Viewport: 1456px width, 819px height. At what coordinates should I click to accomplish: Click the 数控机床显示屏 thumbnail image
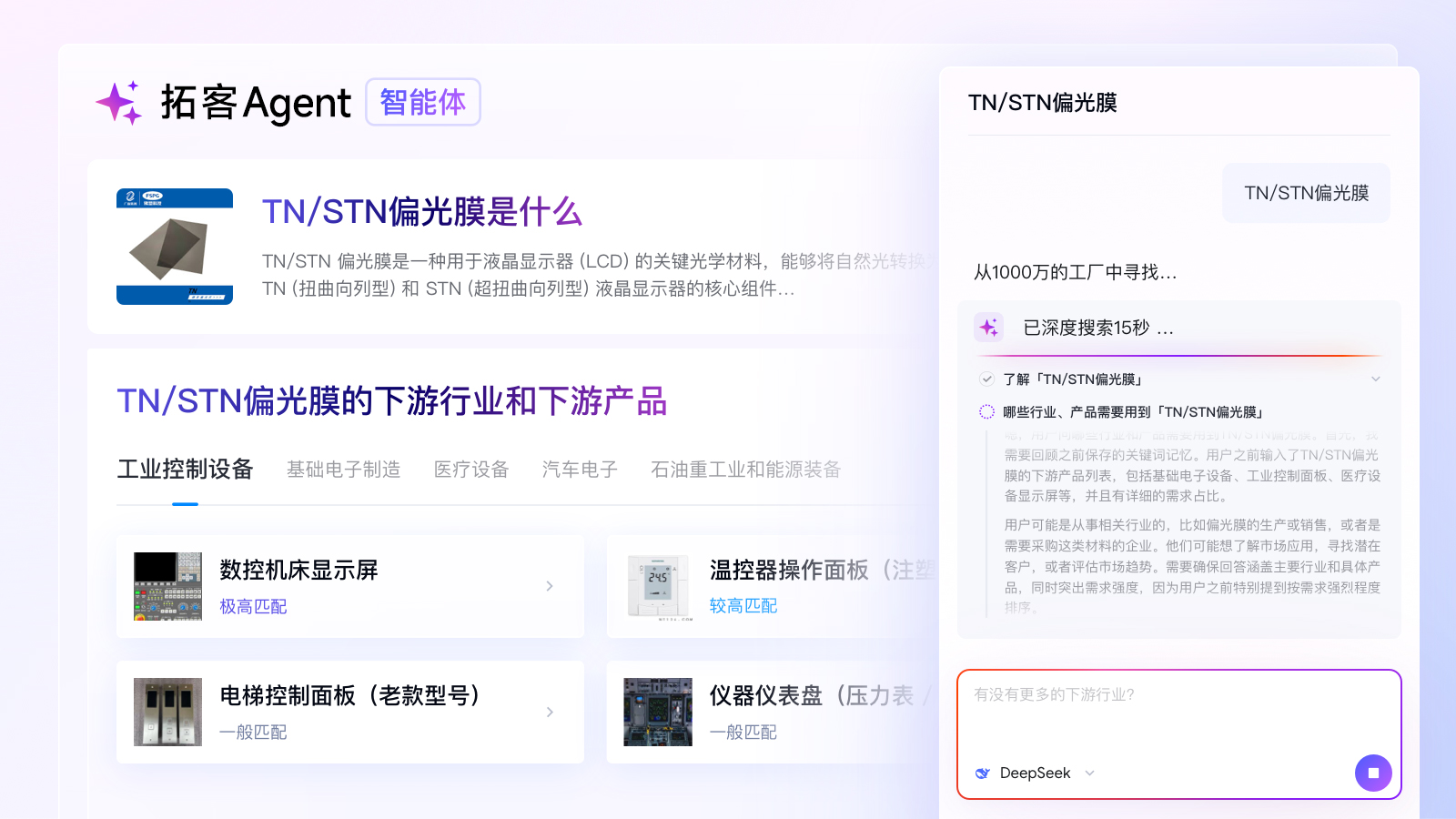click(167, 586)
